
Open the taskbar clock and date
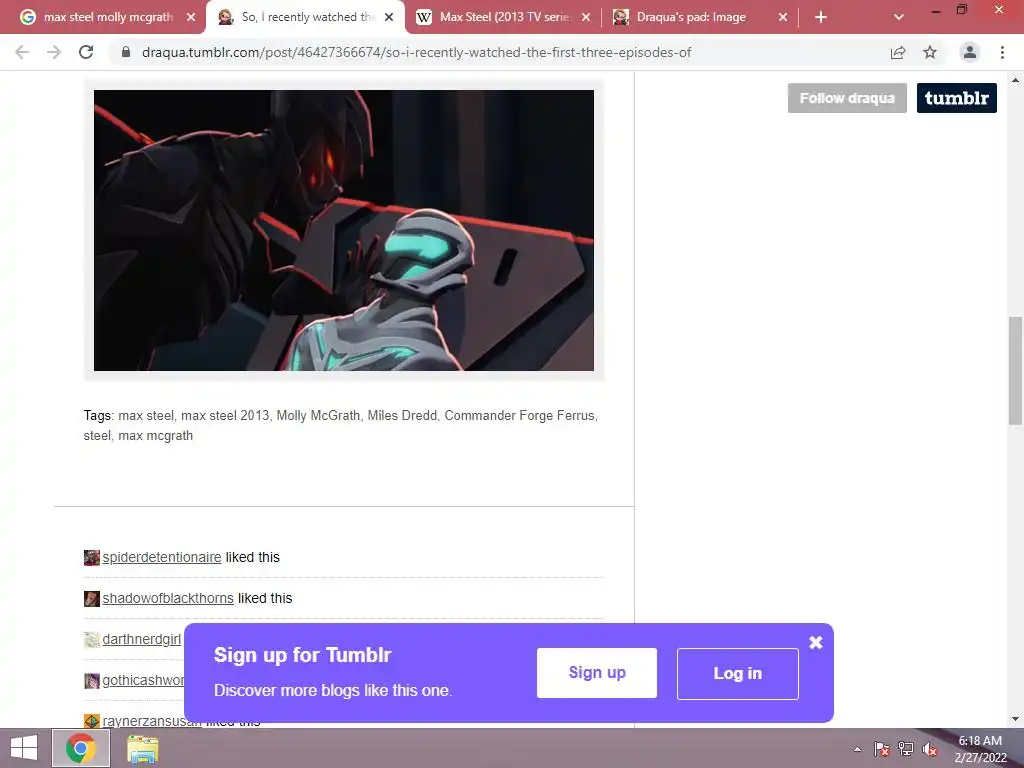pos(980,749)
